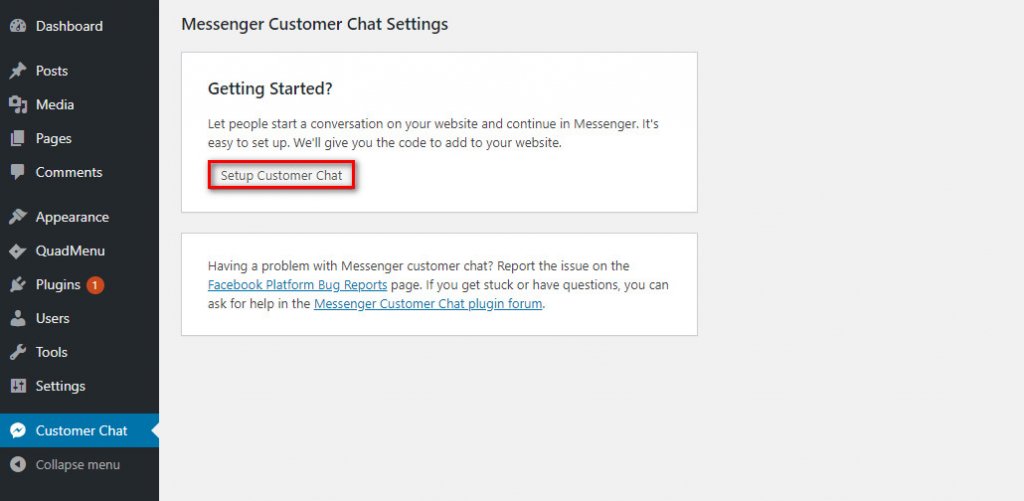Click the Getting Started? heading
Image resolution: width=1024 pixels, height=501 pixels.
click(270, 89)
